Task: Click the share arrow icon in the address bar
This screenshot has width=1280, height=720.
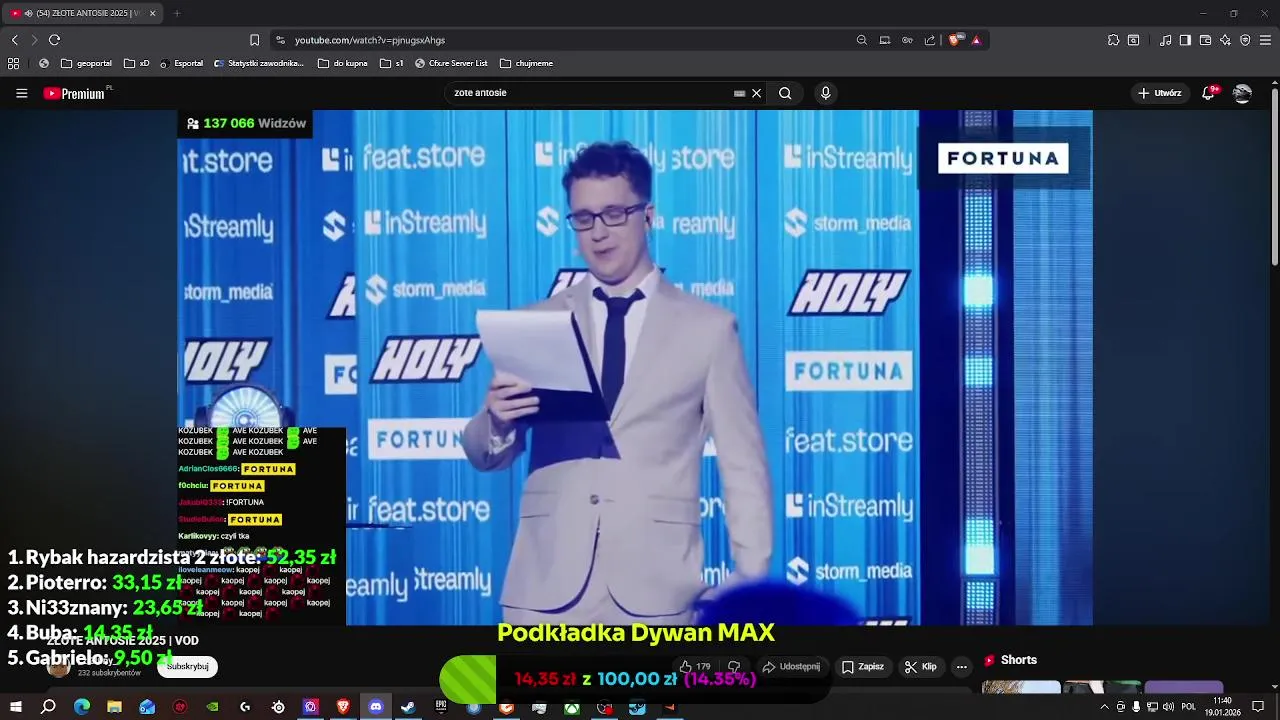Action: point(930,40)
